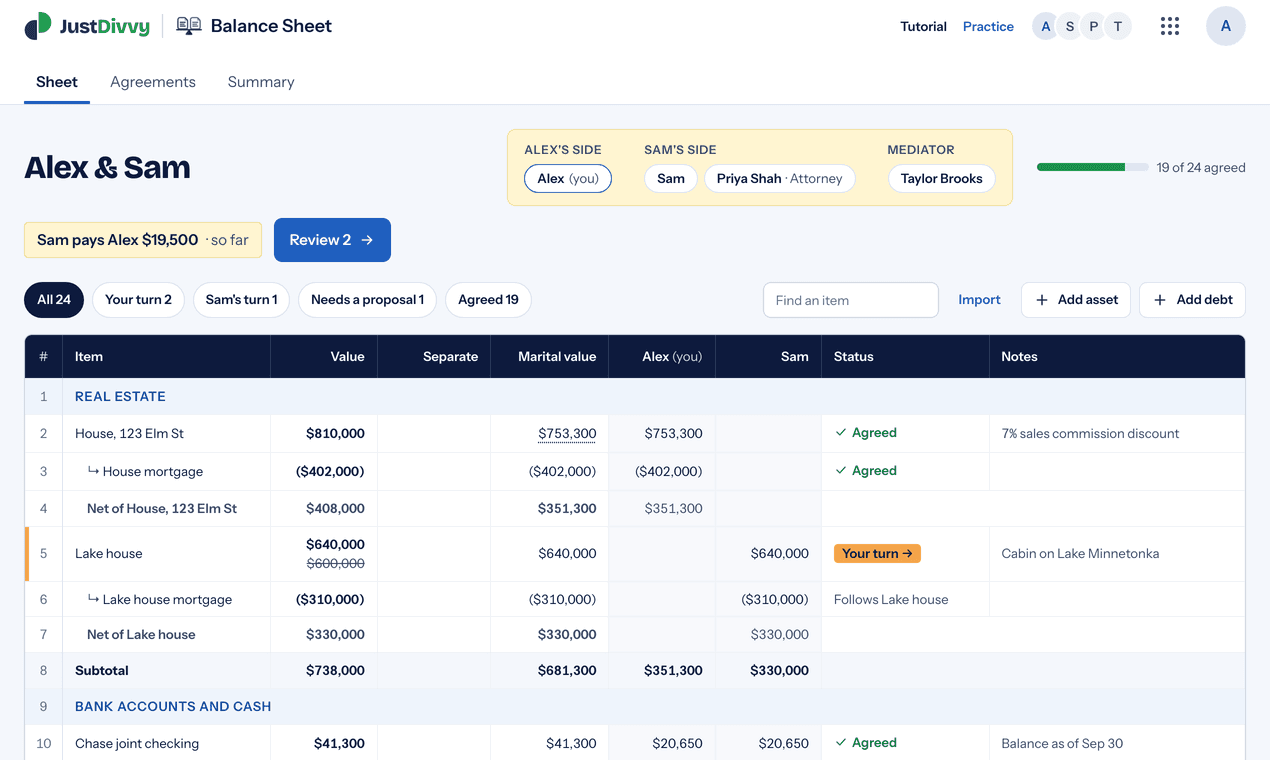Filter by Sam's turn 1
The image size is (1270, 760).
coord(242,300)
